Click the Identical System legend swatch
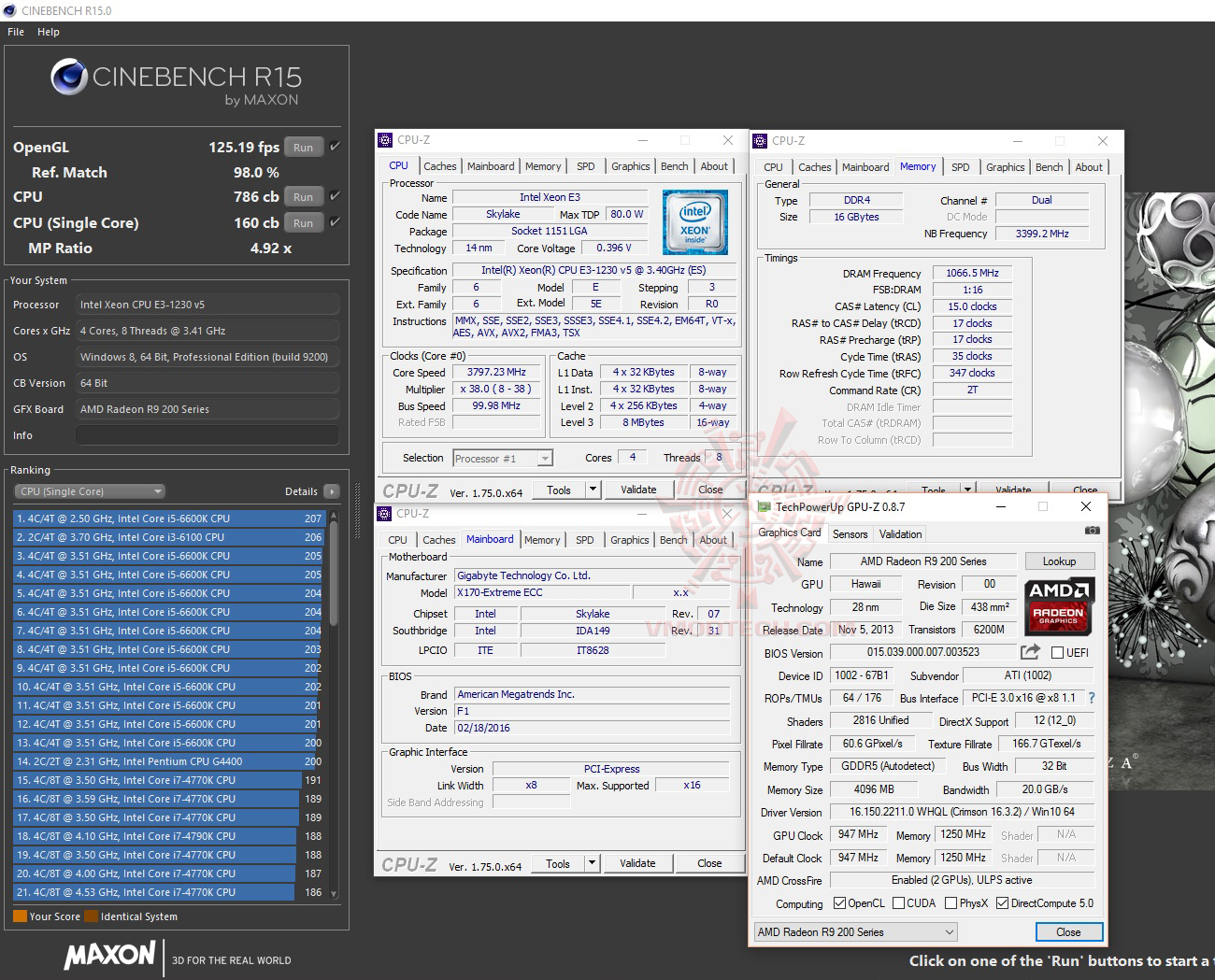1215x980 pixels. [91, 916]
